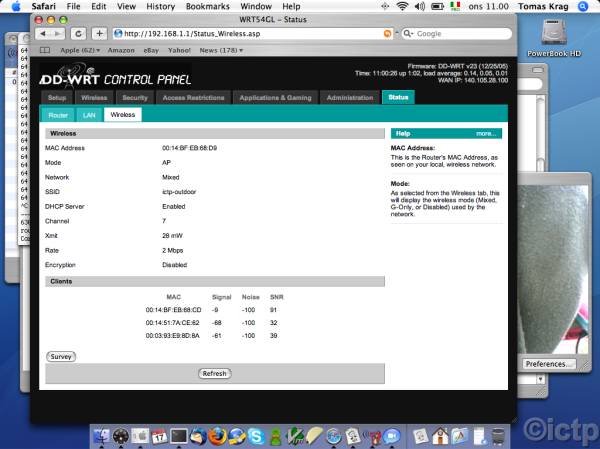Click the Refresh button
The image size is (600, 449).
(214, 373)
